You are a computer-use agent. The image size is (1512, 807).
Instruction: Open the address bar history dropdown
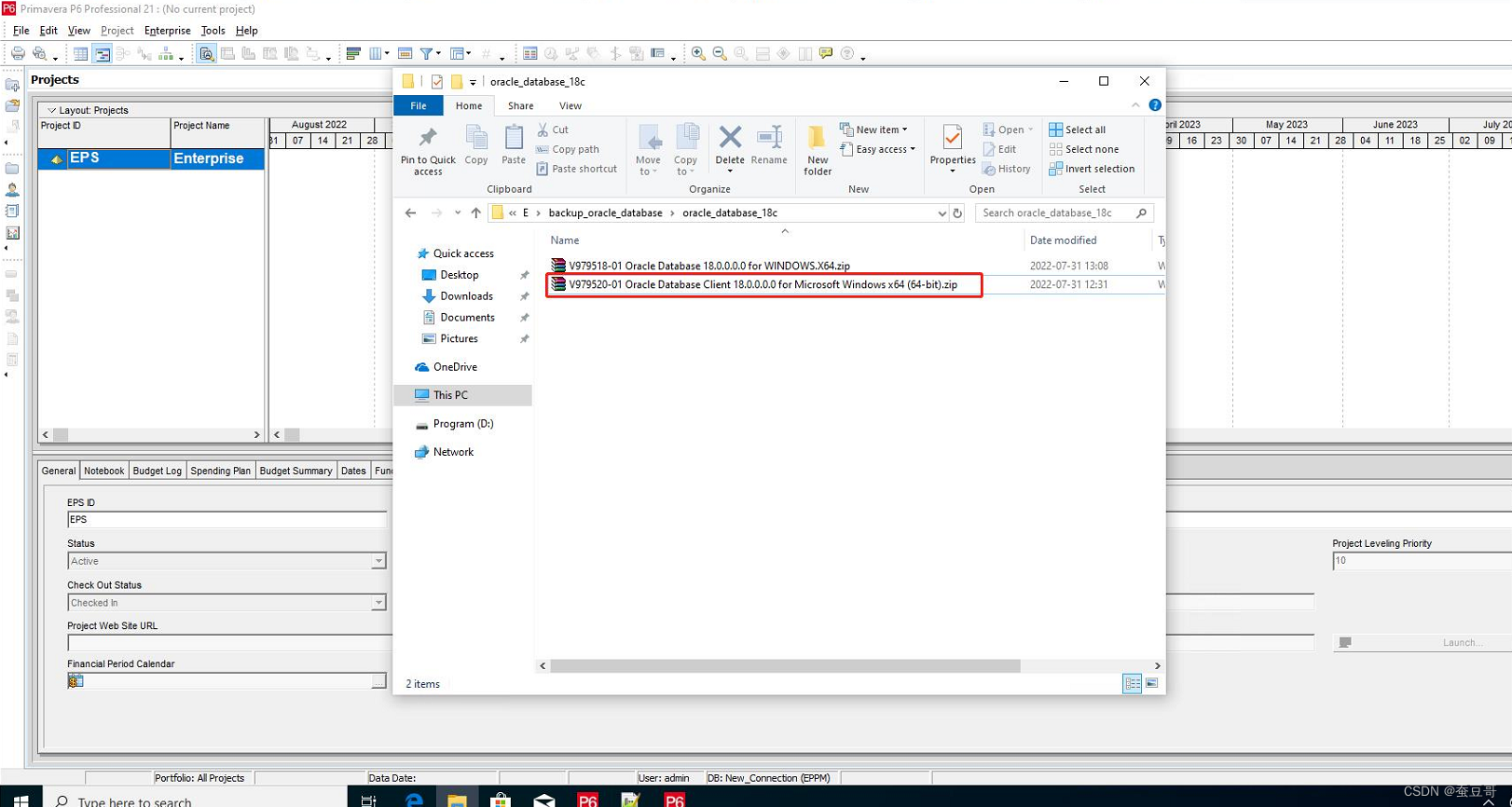click(941, 213)
